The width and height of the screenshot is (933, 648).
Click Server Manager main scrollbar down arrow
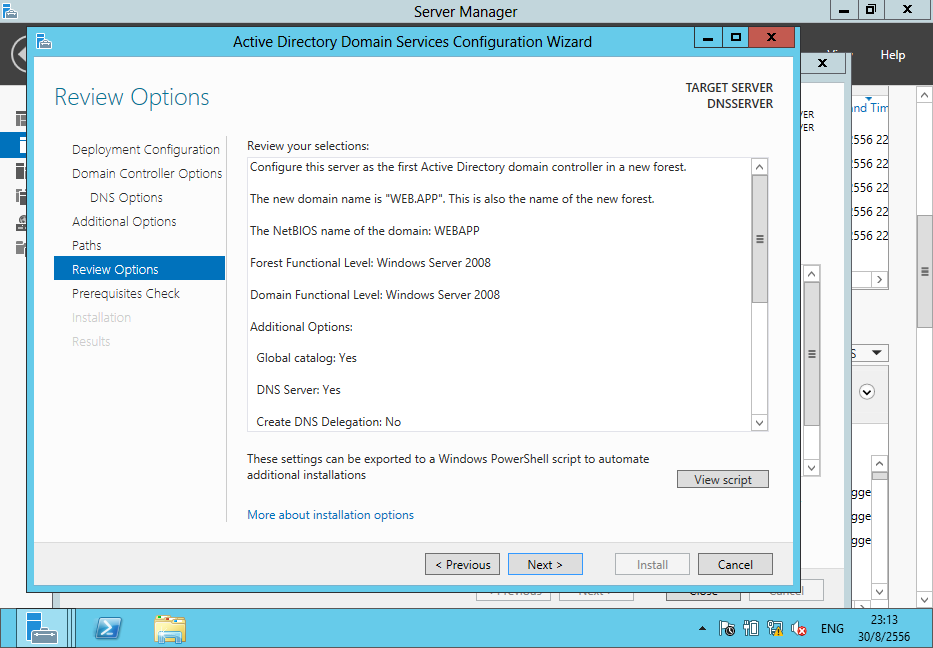[924, 599]
